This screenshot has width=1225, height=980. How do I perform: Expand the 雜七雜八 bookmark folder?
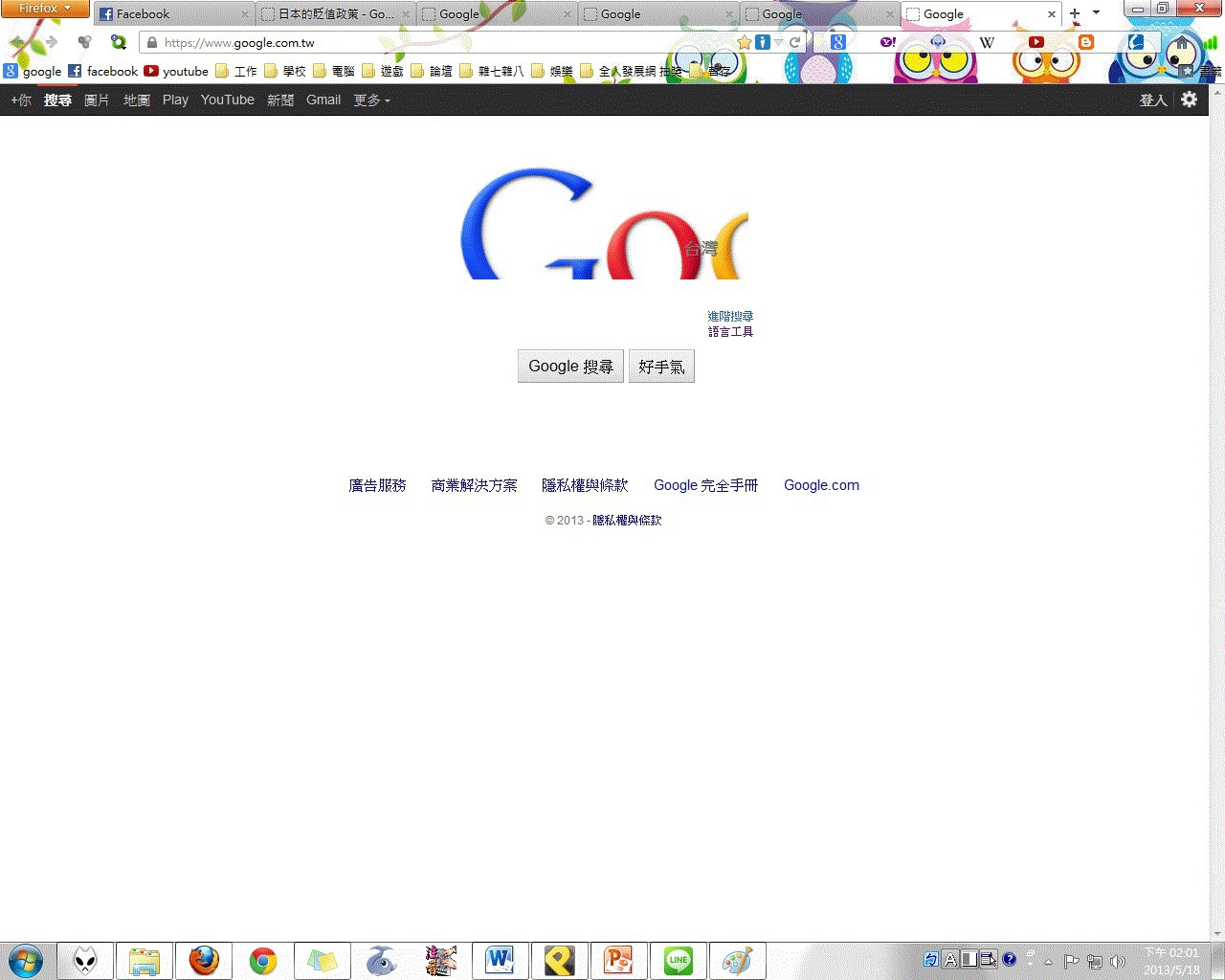(492, 71)
